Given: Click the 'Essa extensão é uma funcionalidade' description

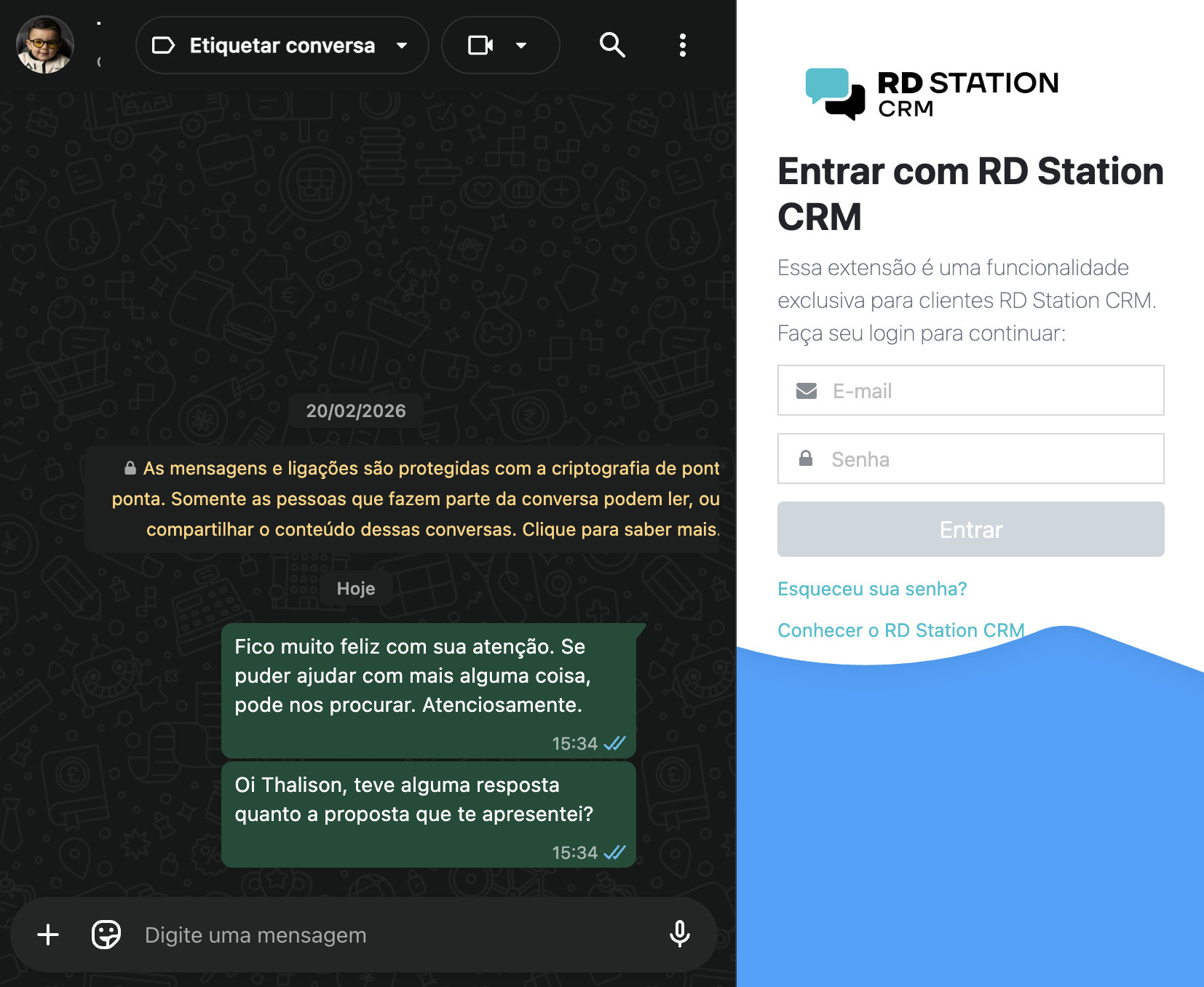Looking at the screenshot, I should click(x=967, y=301).
